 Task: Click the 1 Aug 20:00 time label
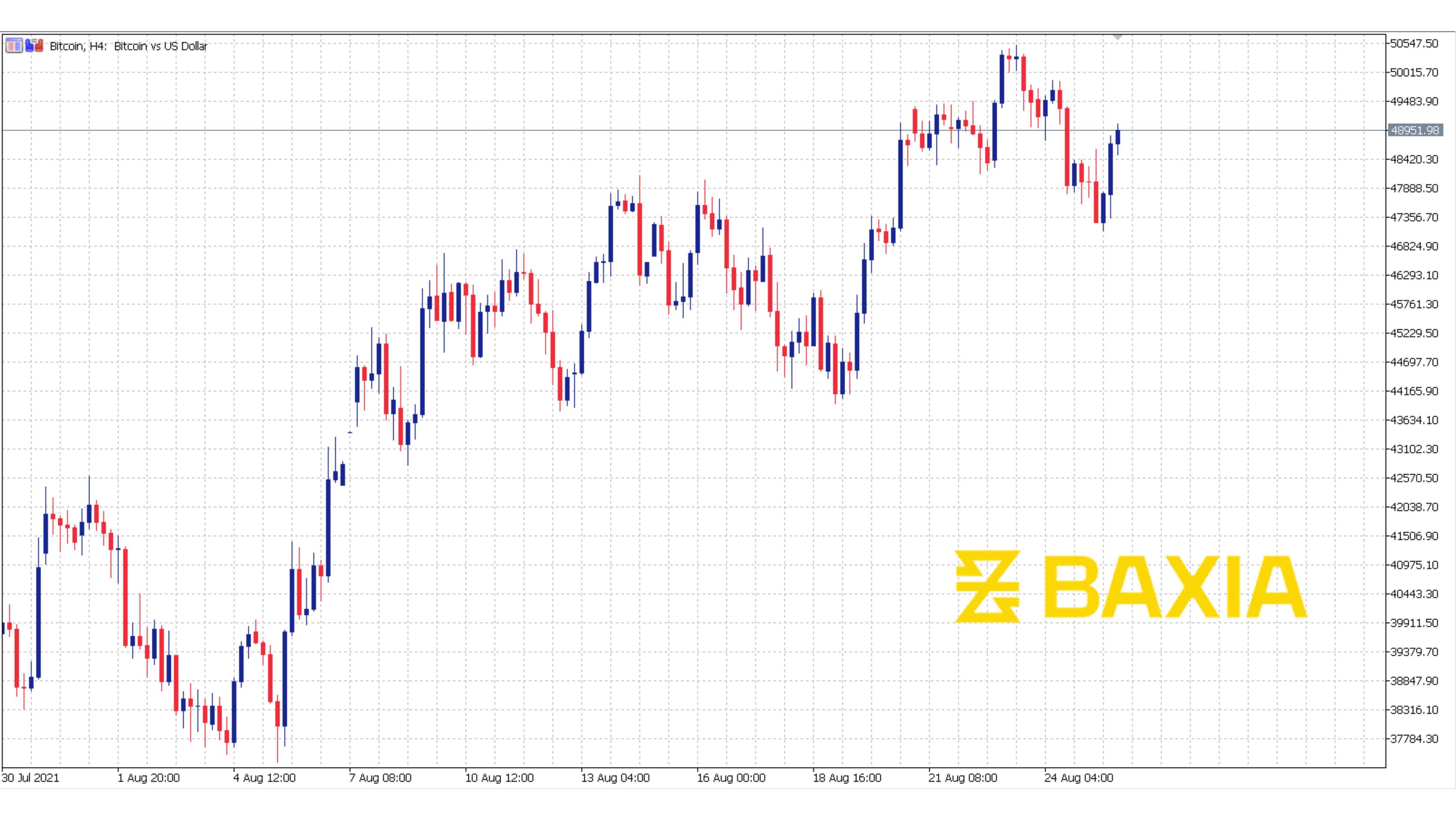coord(149,778)
